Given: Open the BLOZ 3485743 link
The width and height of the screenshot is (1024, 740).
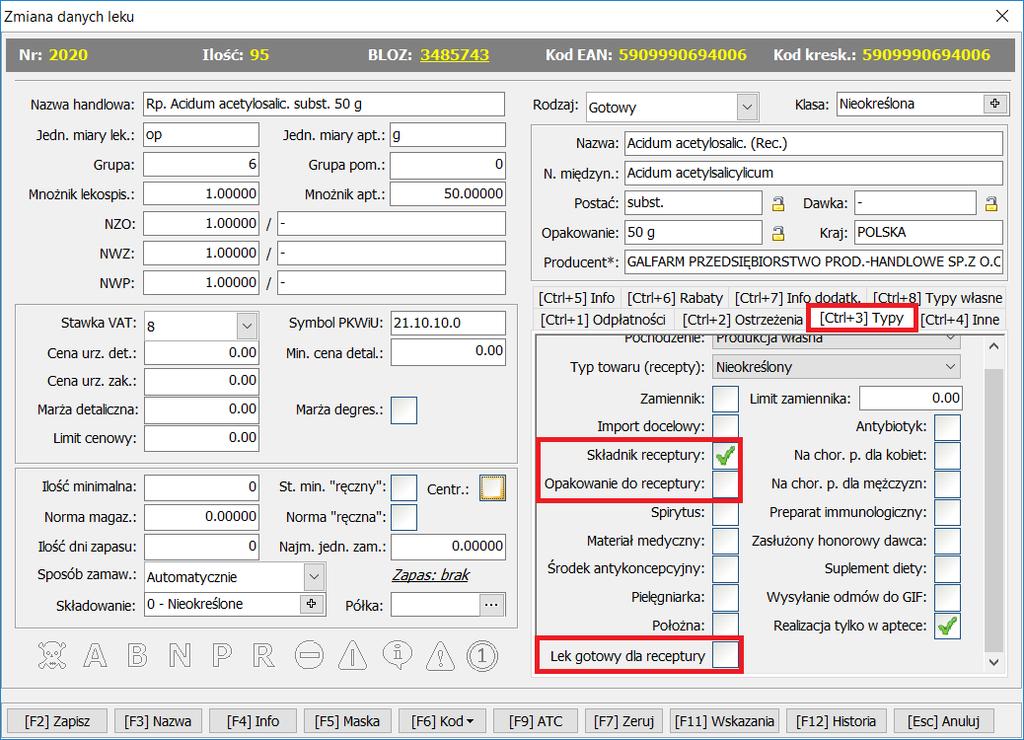Looking at the screenshot, I should pyautogui.click(x=455, y=55).
